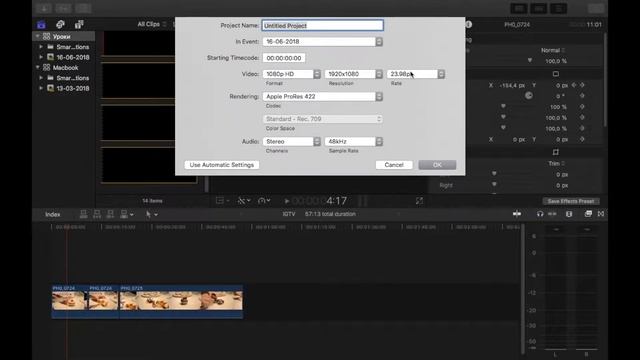Toggle keyframe for Anchor row
The height and width of the screenshot is (360, 640).
[582, 139]
